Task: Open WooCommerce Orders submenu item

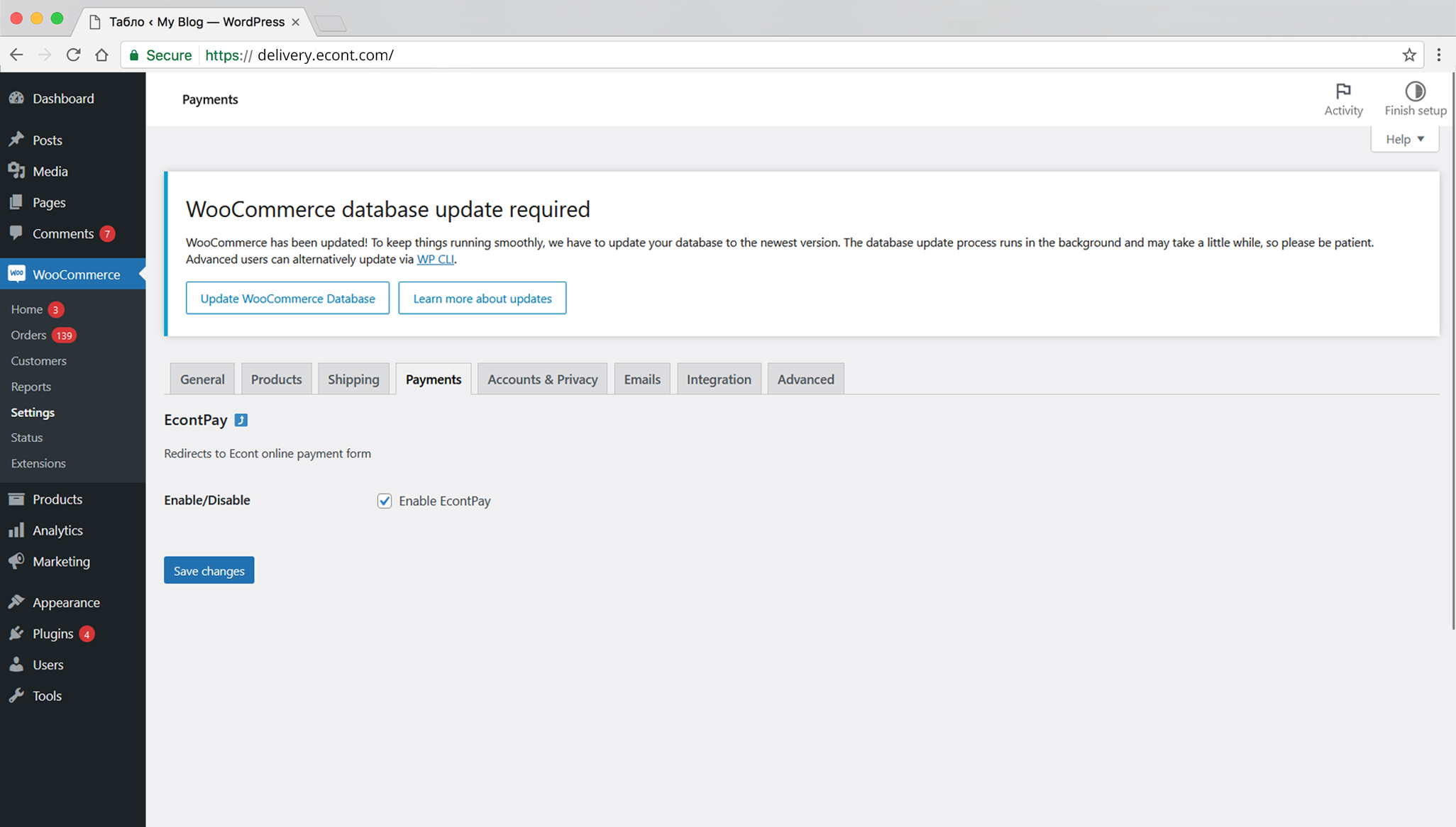Action: (x=28, y=335)
